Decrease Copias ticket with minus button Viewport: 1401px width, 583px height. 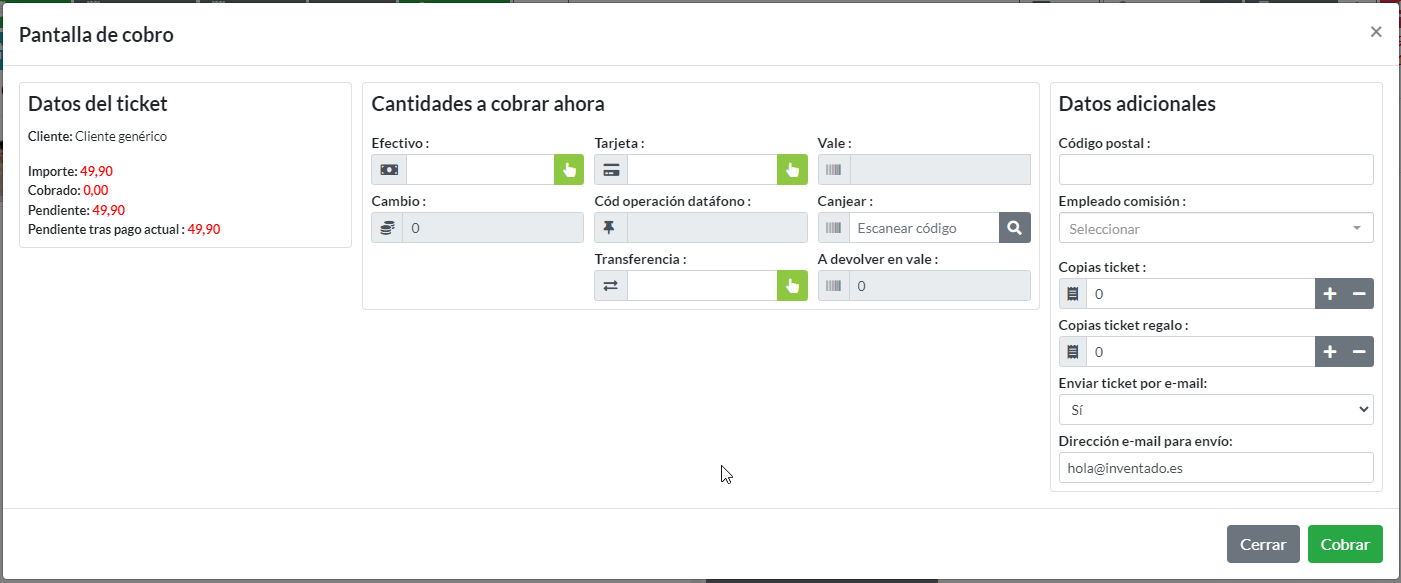1359,294
